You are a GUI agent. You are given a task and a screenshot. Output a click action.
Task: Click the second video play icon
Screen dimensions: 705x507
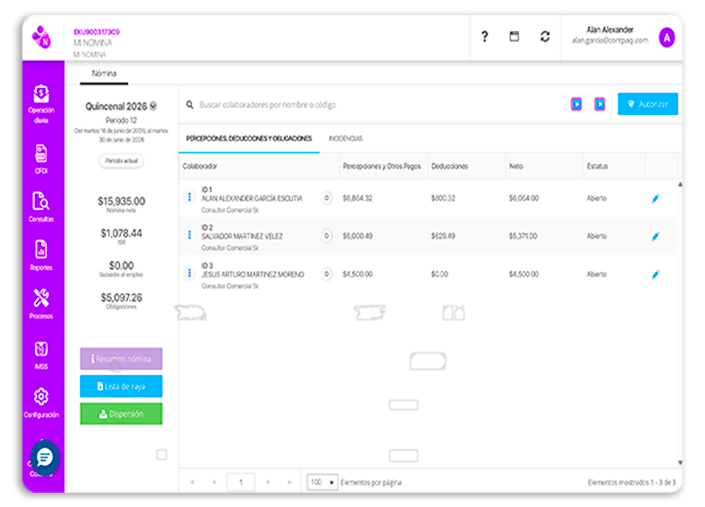pos(600,104)
